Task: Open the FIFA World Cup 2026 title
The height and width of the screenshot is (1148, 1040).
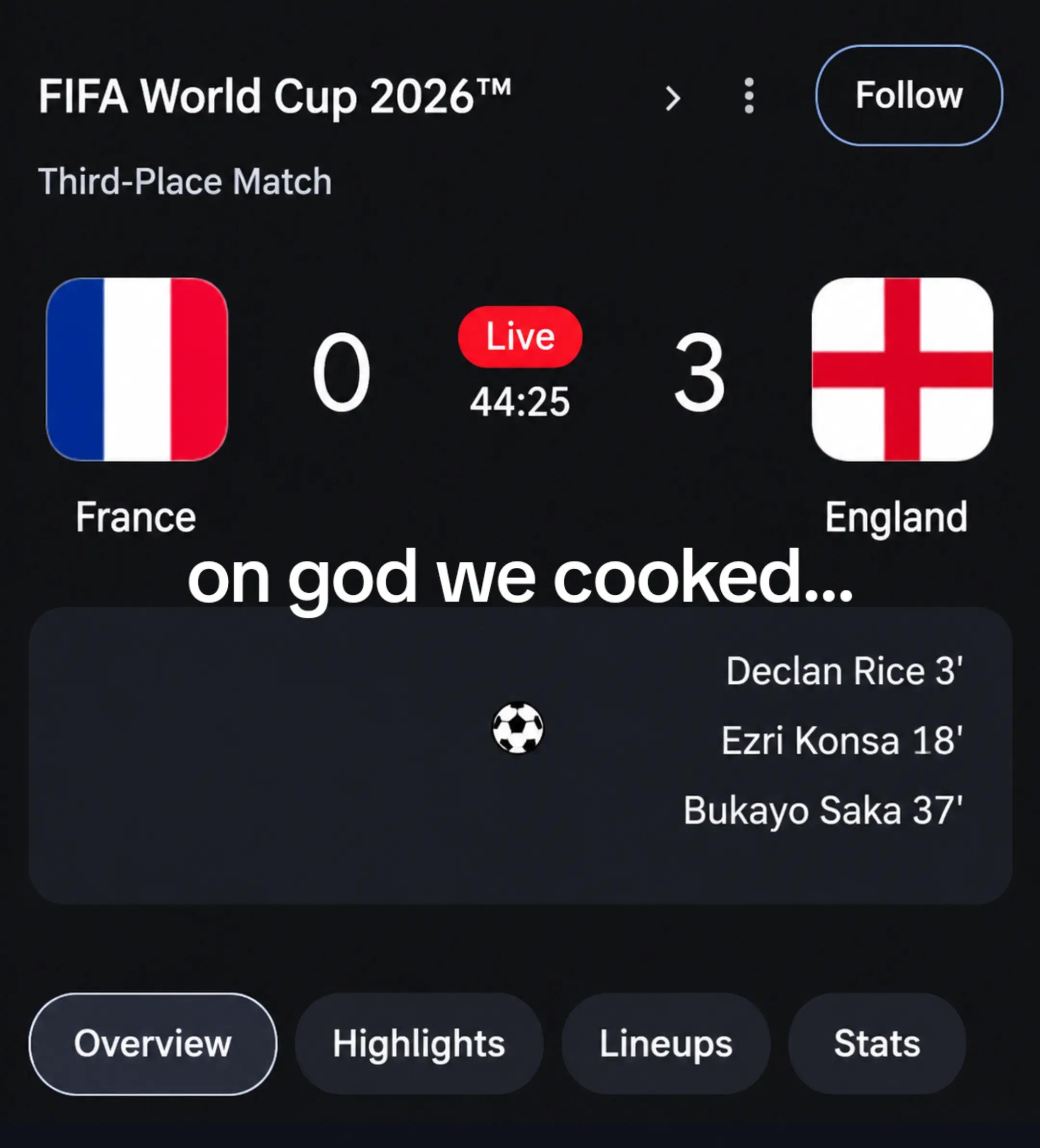Action: 275,97
